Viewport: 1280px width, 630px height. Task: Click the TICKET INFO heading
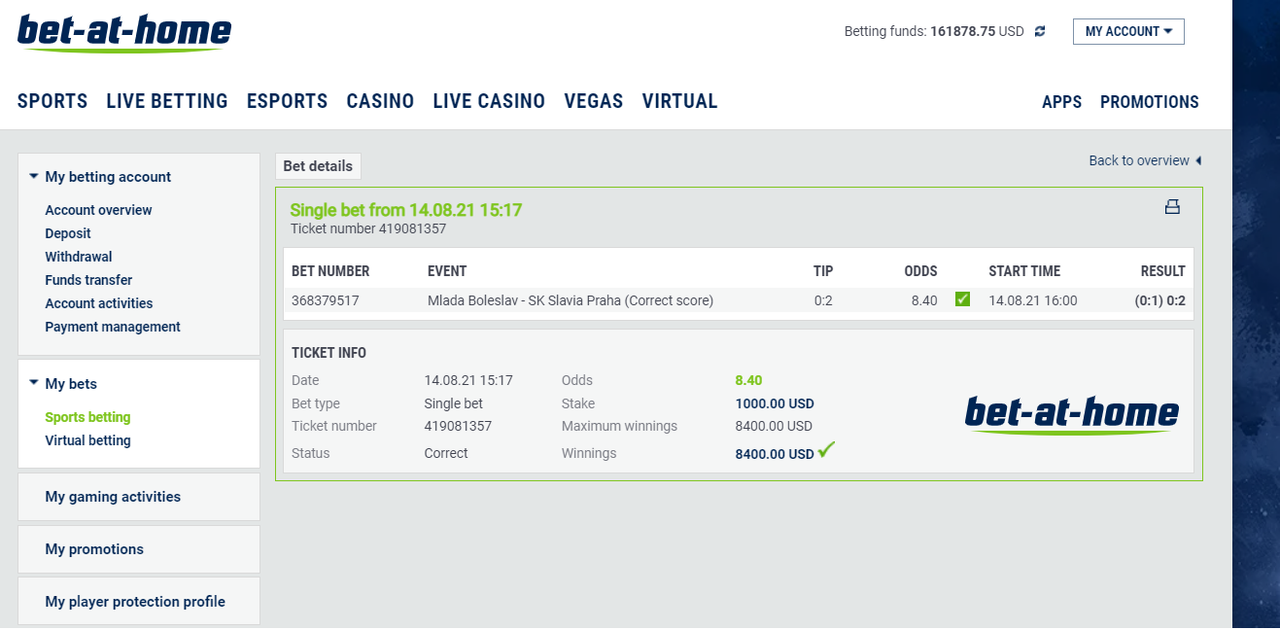[x=329, y=353]
